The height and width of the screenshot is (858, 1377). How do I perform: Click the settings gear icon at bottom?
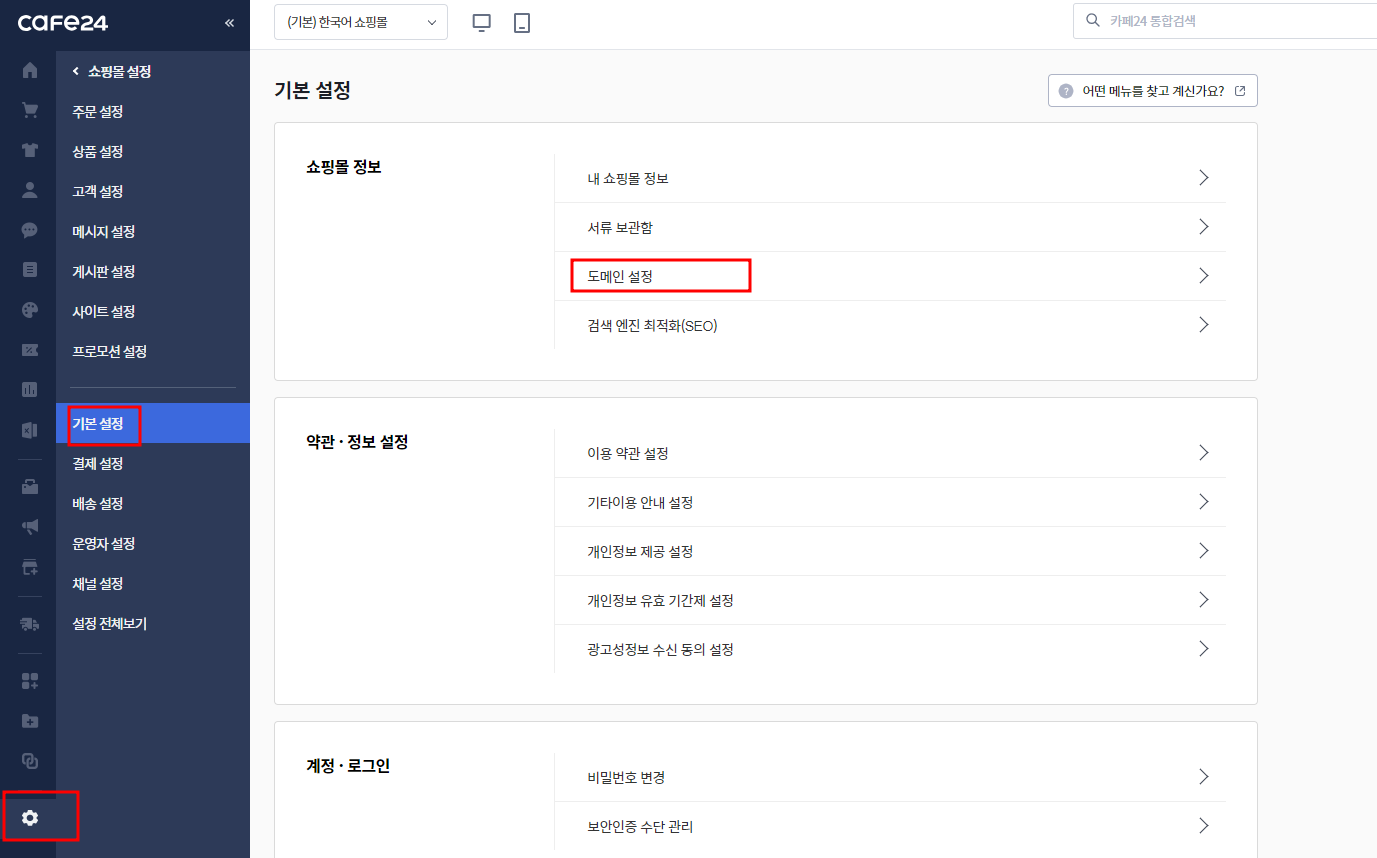coord(29,817)
